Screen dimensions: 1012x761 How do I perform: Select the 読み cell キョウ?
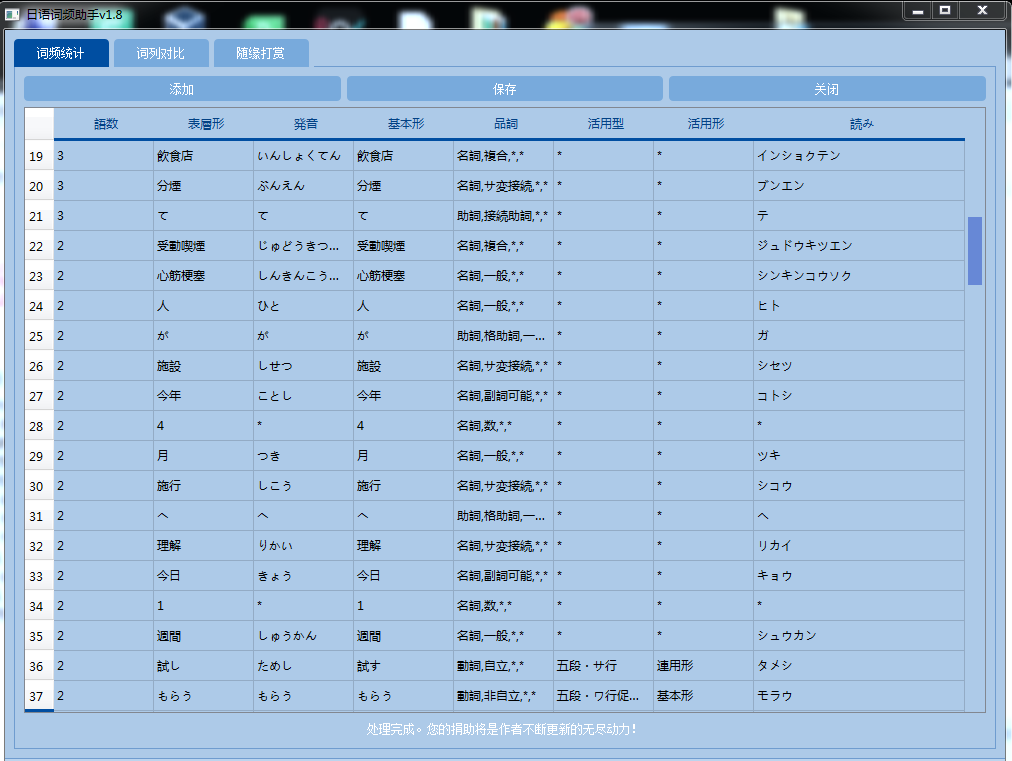tap(859, 576)
